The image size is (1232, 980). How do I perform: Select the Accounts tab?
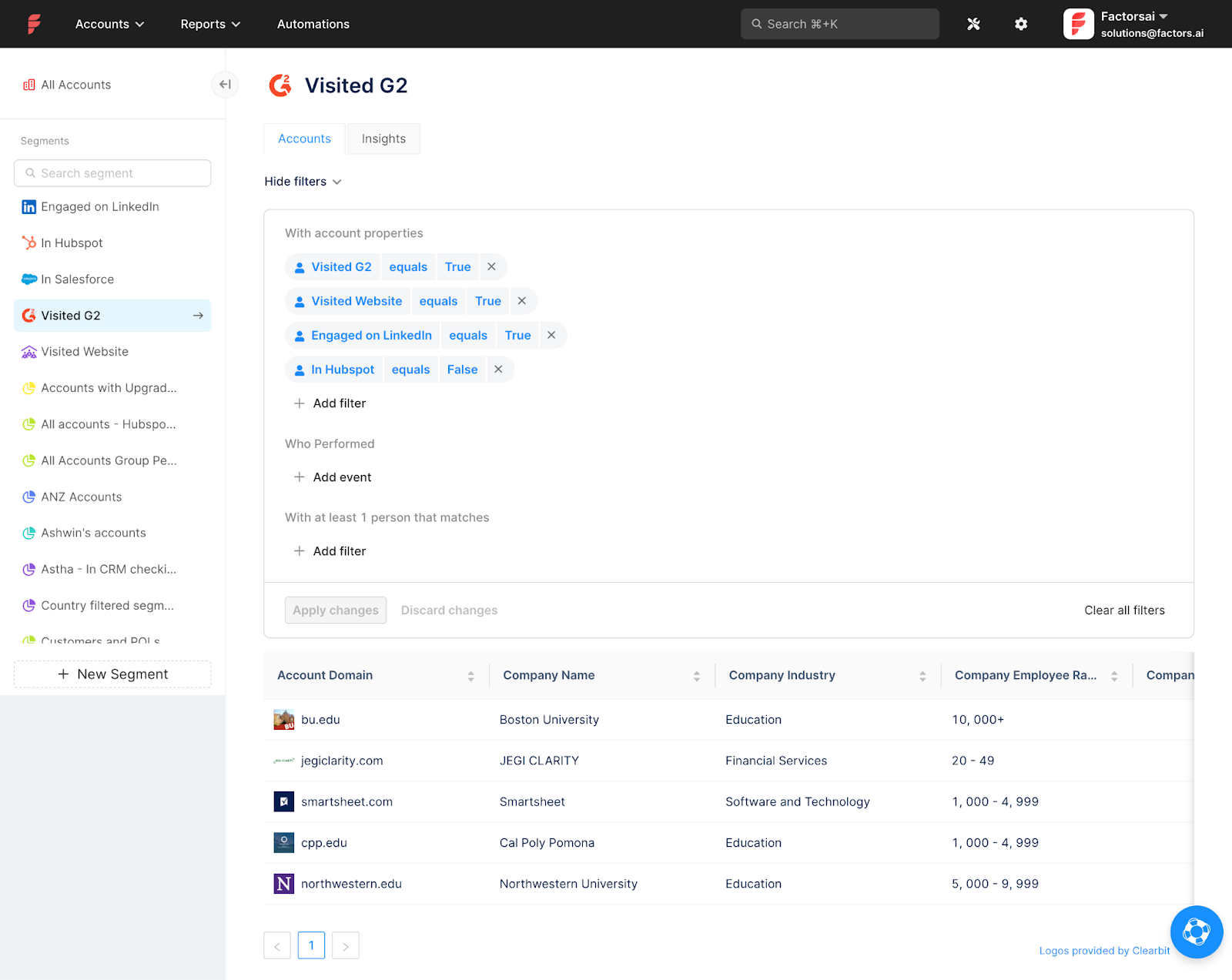tap(304, 139)
